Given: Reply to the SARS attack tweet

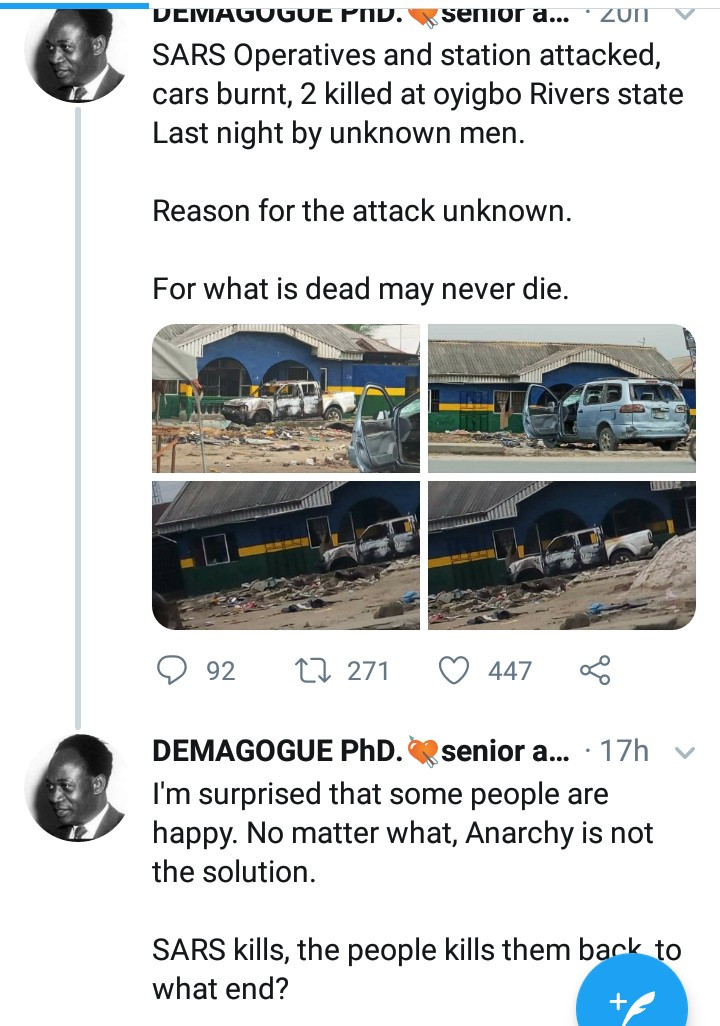Looking at the screenshot, I should pyautogui.click(x=175, y=670).
